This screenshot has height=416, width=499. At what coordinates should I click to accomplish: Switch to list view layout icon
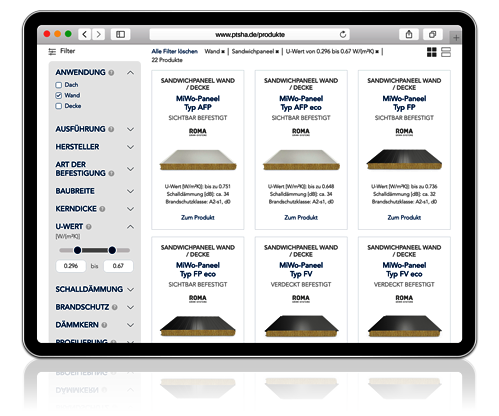pos(446,52)
